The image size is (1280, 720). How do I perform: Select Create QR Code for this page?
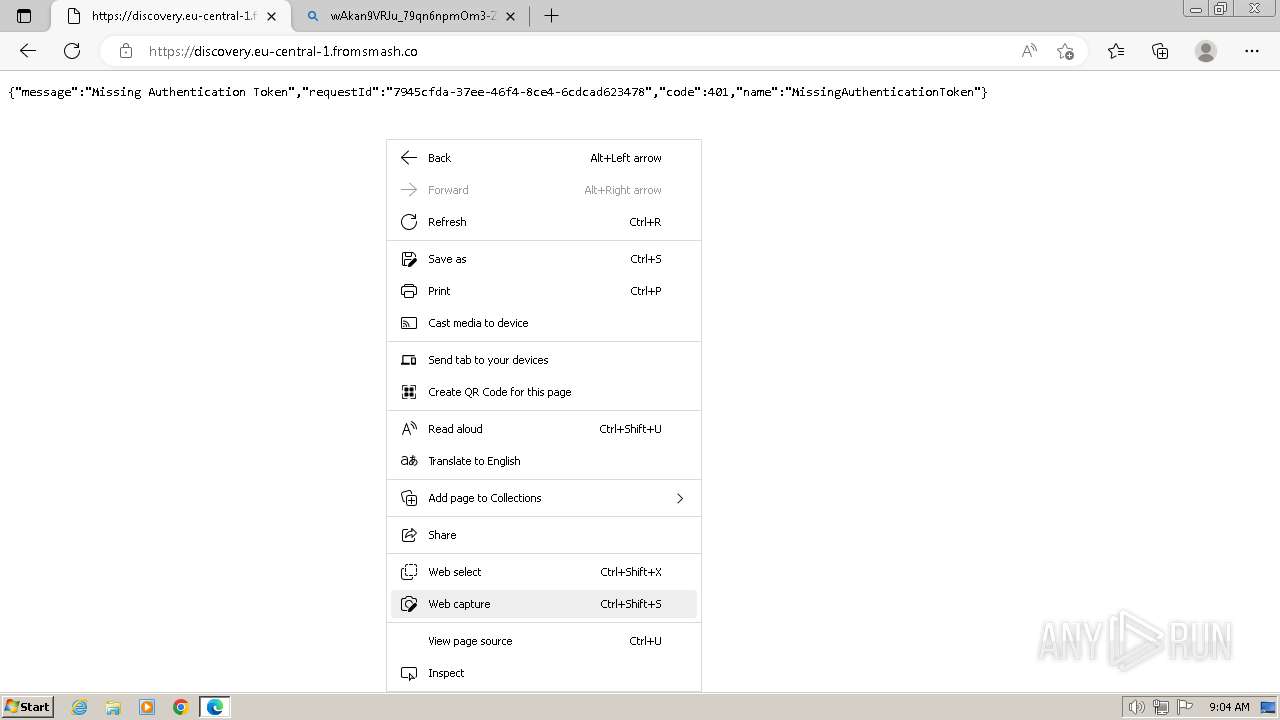(x=544, y=392)
